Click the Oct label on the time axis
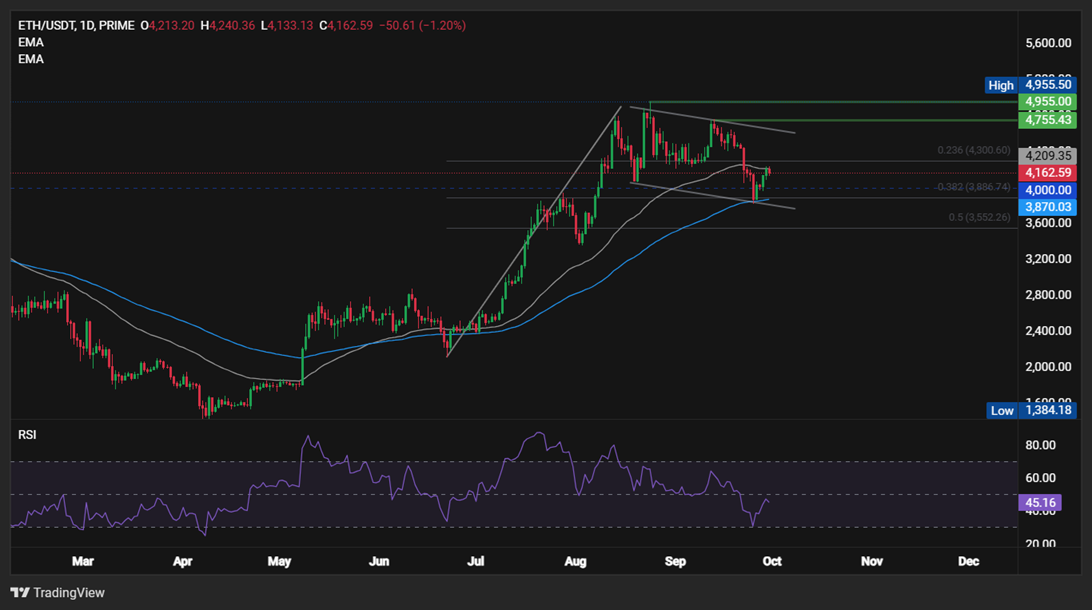Image resolution: width=1092 pixels, height=610 pixels. click(x=771, y=561)
